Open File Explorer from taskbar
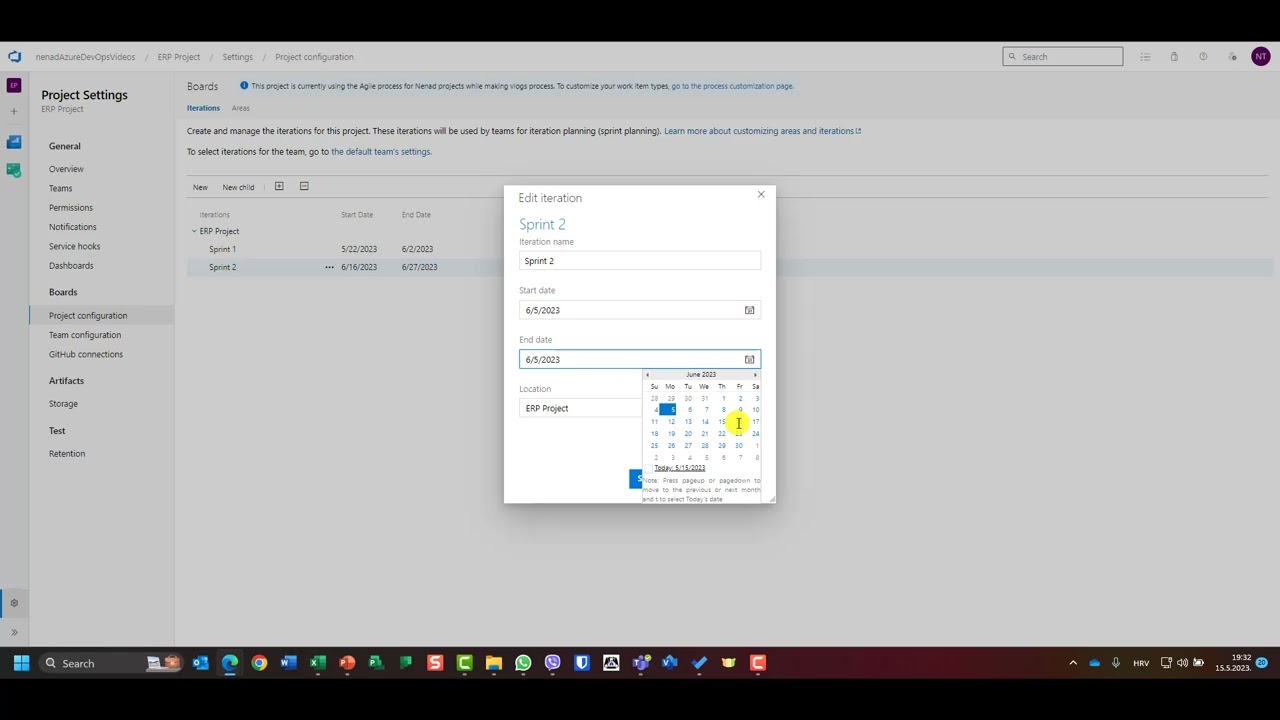The height and width of the screenshot is (720, 1280). point(494,663)
